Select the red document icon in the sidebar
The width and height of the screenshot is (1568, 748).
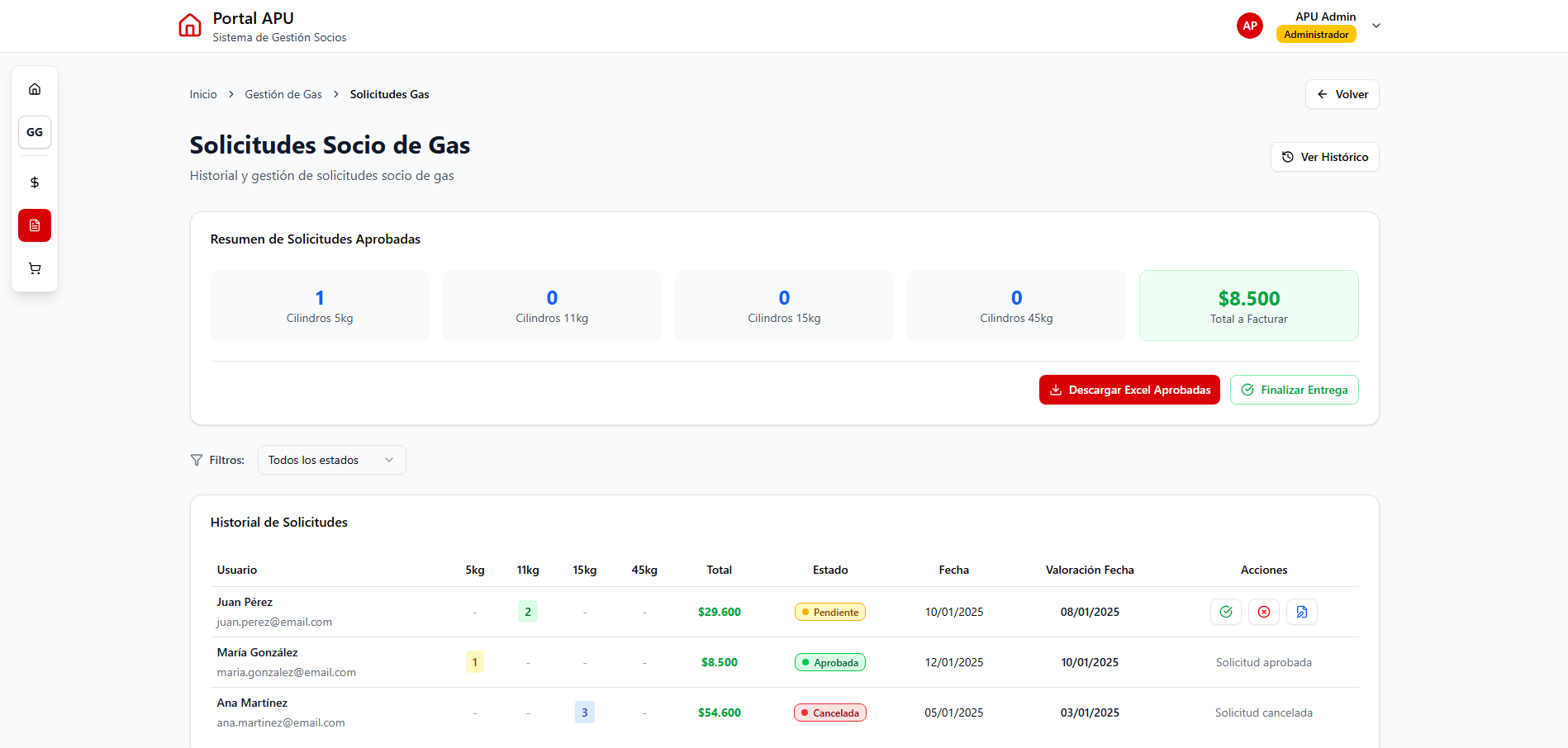pos(35,225)
